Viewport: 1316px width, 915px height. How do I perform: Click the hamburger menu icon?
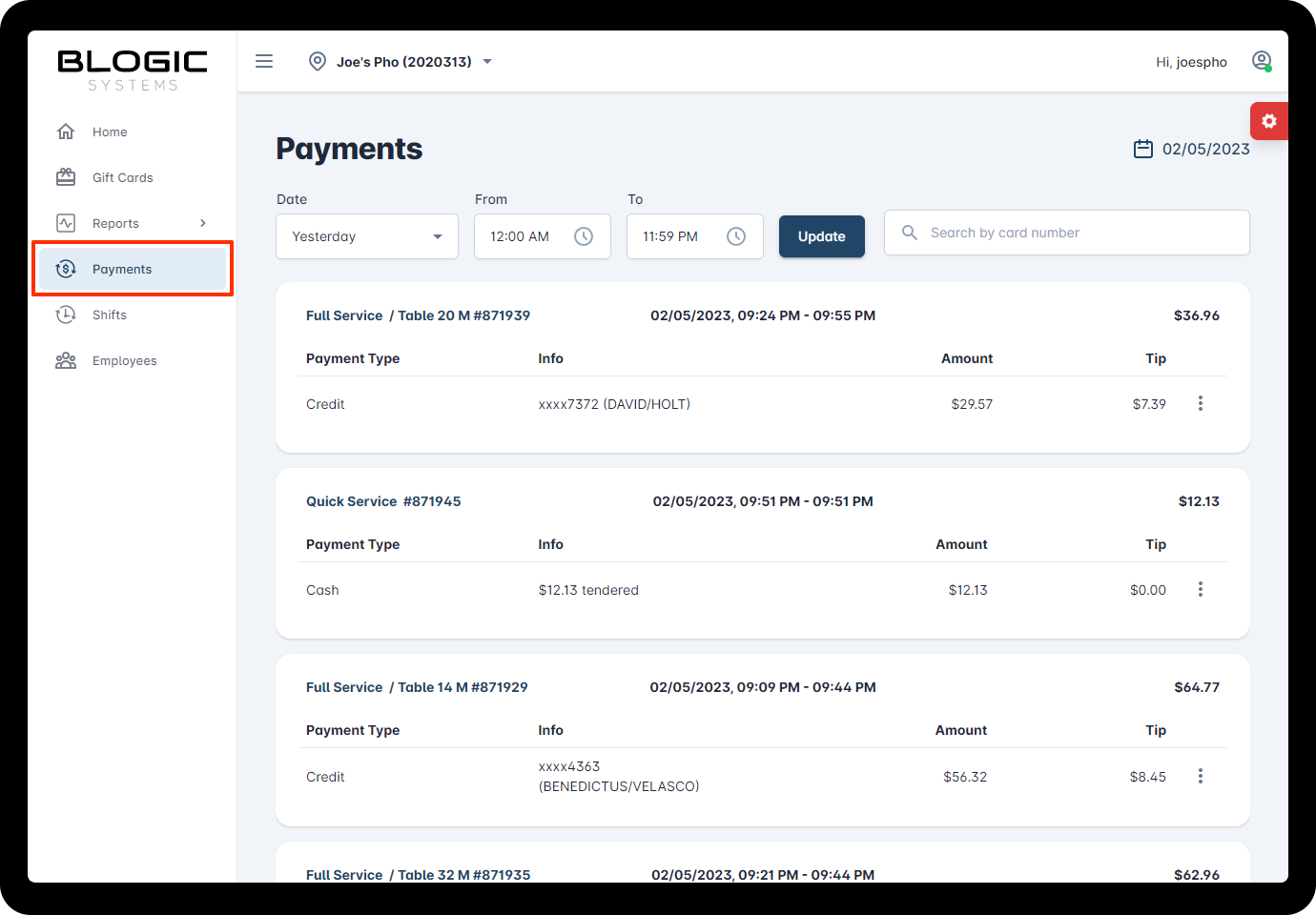coord(264,61)
